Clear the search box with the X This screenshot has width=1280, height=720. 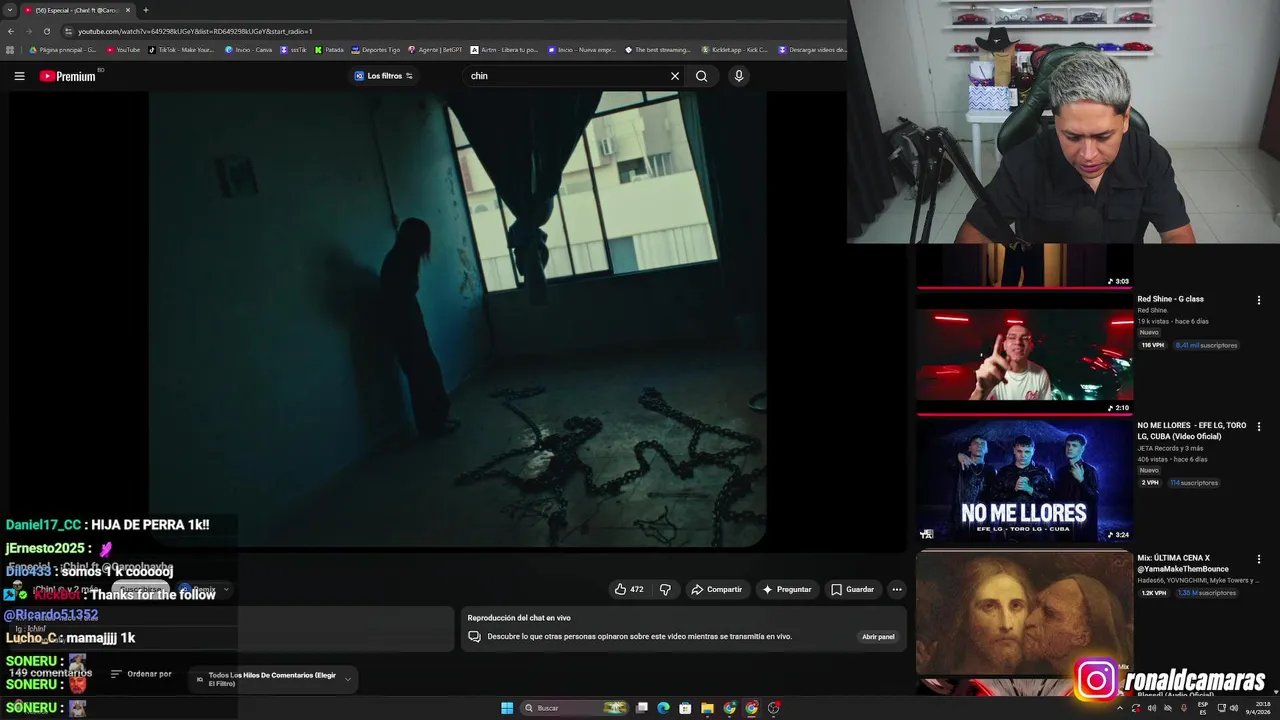(675, 76)
